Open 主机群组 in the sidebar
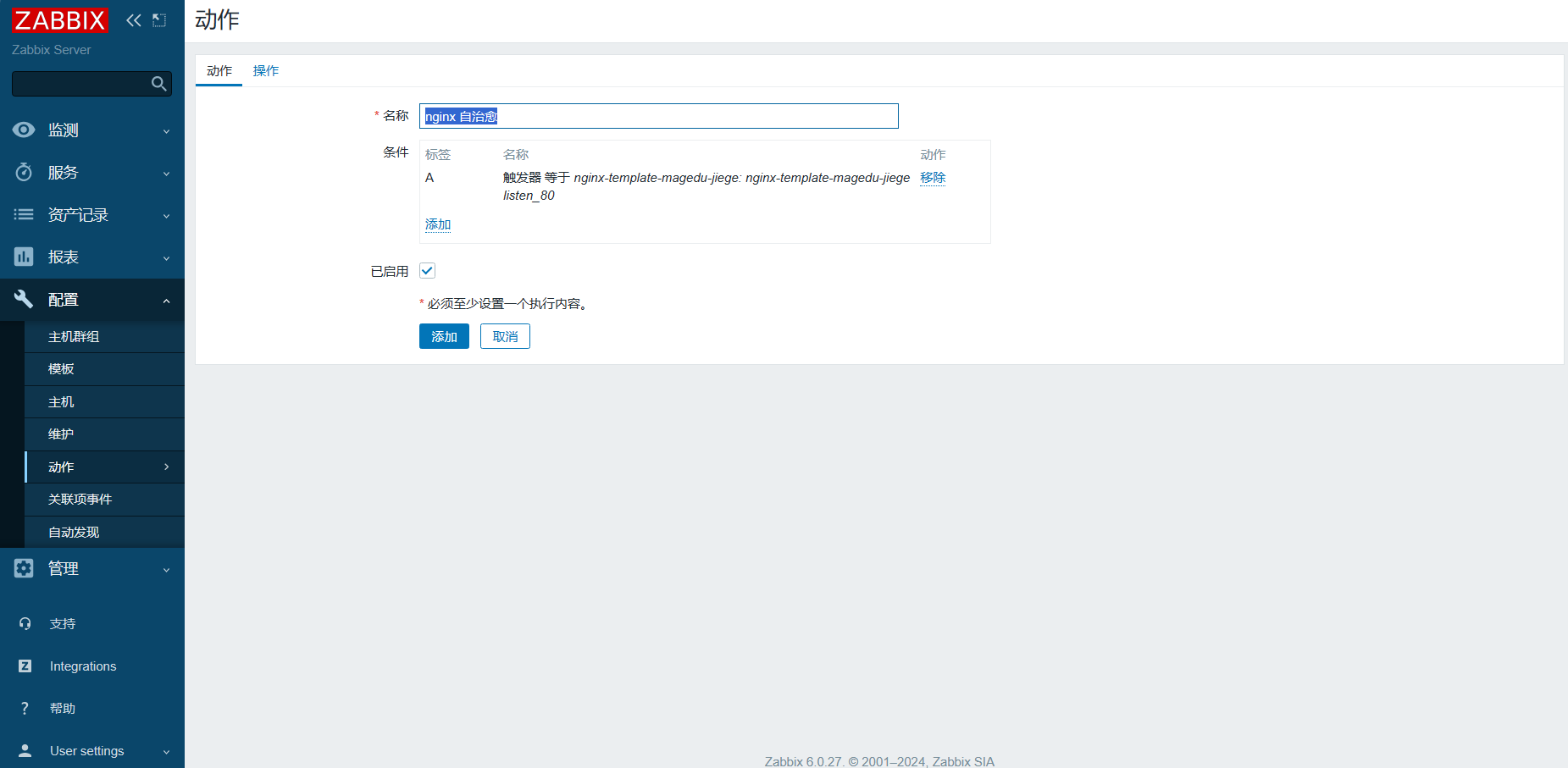The width and height of the screenshot is (1568, 768). click(x=105, y=337)
